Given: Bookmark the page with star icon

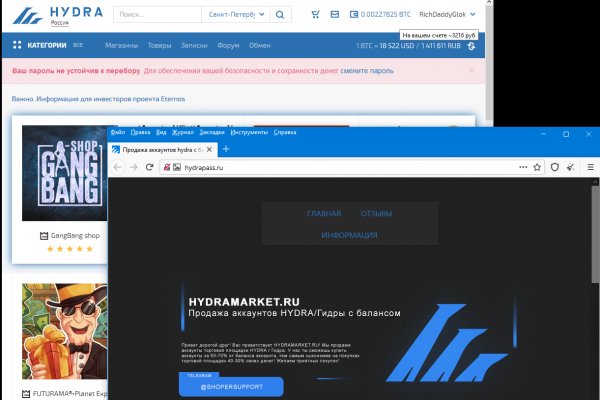Looking at the screenshot, I should [x=538, y=167].
